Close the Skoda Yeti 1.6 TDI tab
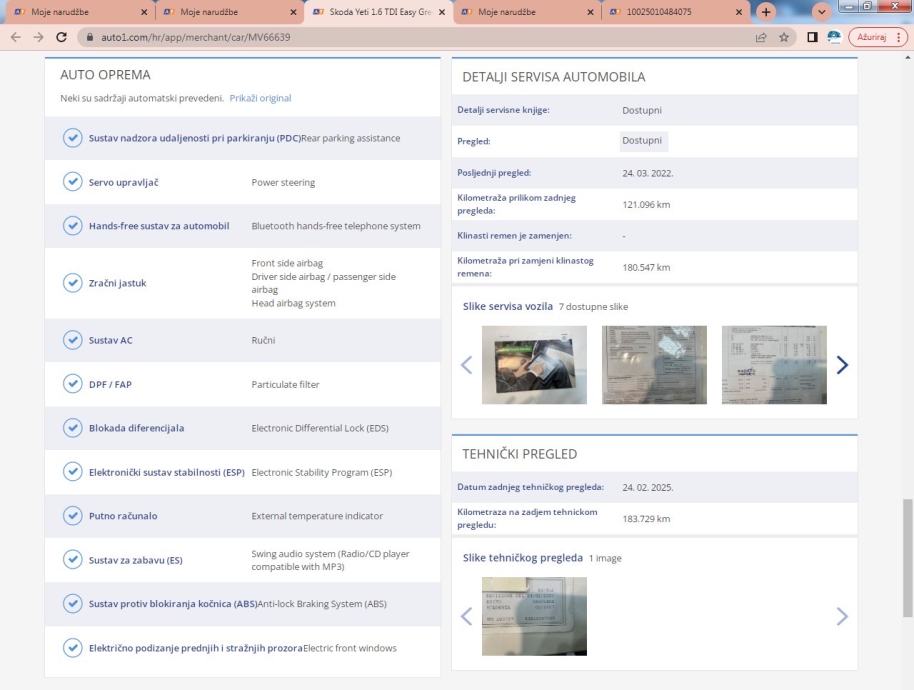The height and width of the screenshot is (690, 914). [x=442, y=13]
